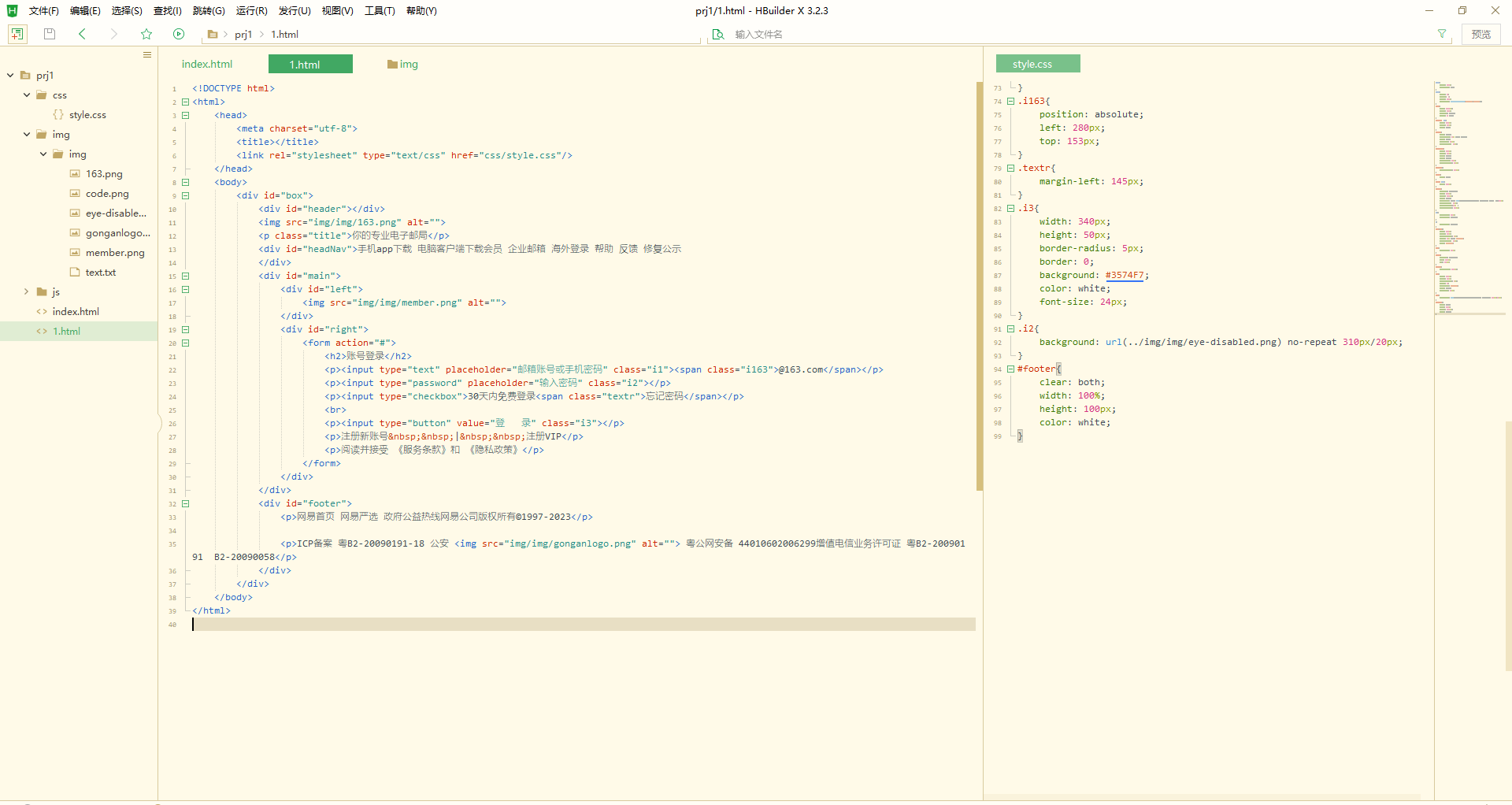1512x805 pixels.
Task: Fold the .i3 CSS rule
Action: [x=1010, y=208]
